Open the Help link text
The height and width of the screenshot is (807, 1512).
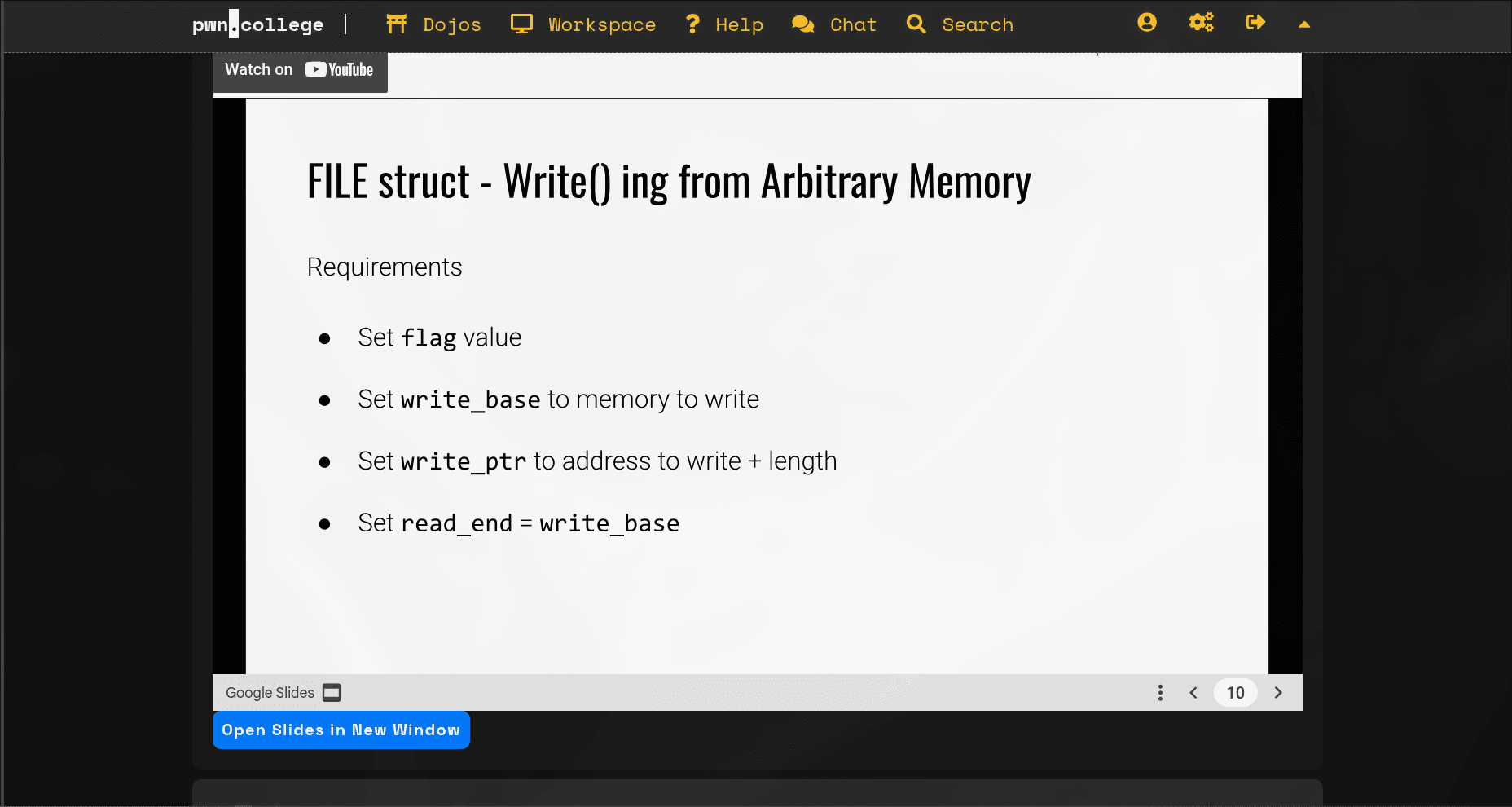pos(739,25)
